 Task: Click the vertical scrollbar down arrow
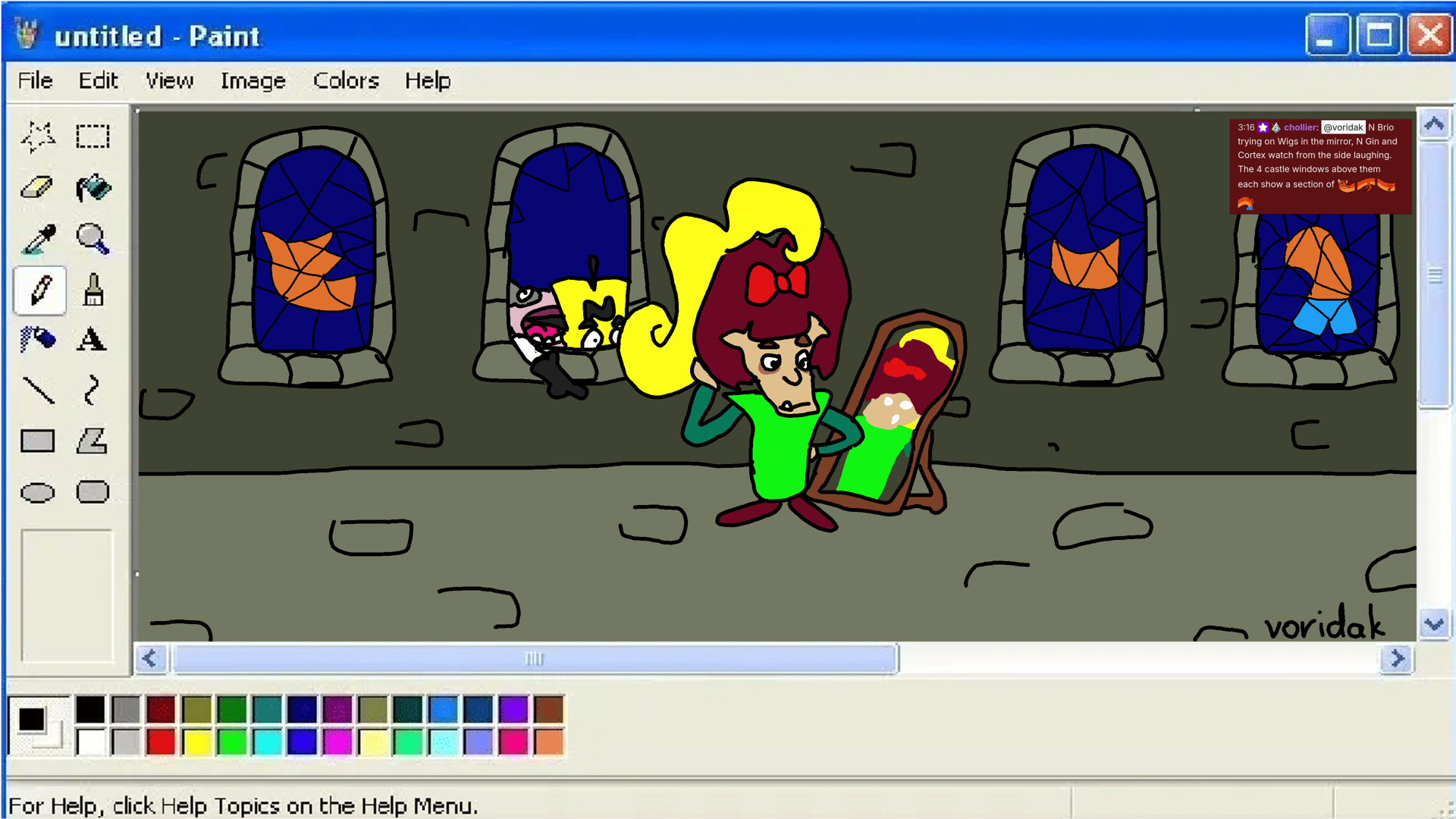(1434, 625)
